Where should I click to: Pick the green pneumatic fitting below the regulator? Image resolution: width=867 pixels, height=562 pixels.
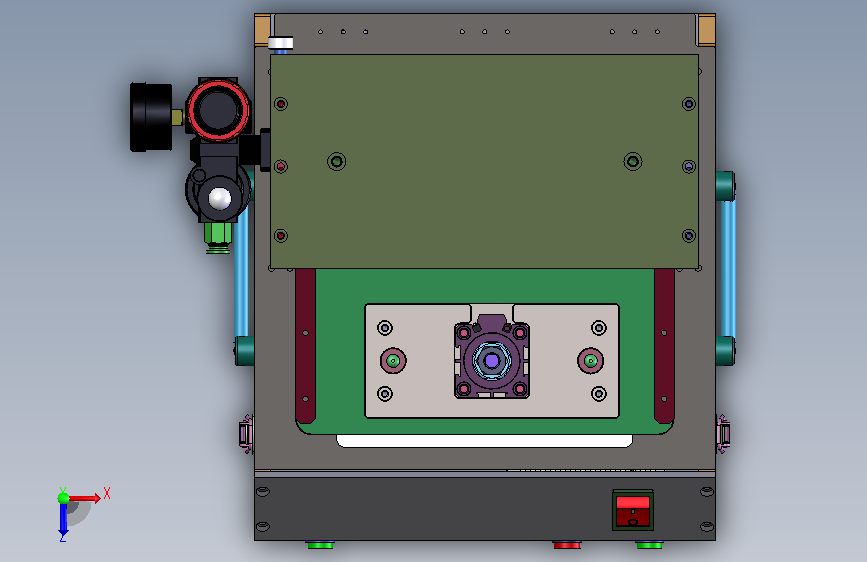coord(218,238)
